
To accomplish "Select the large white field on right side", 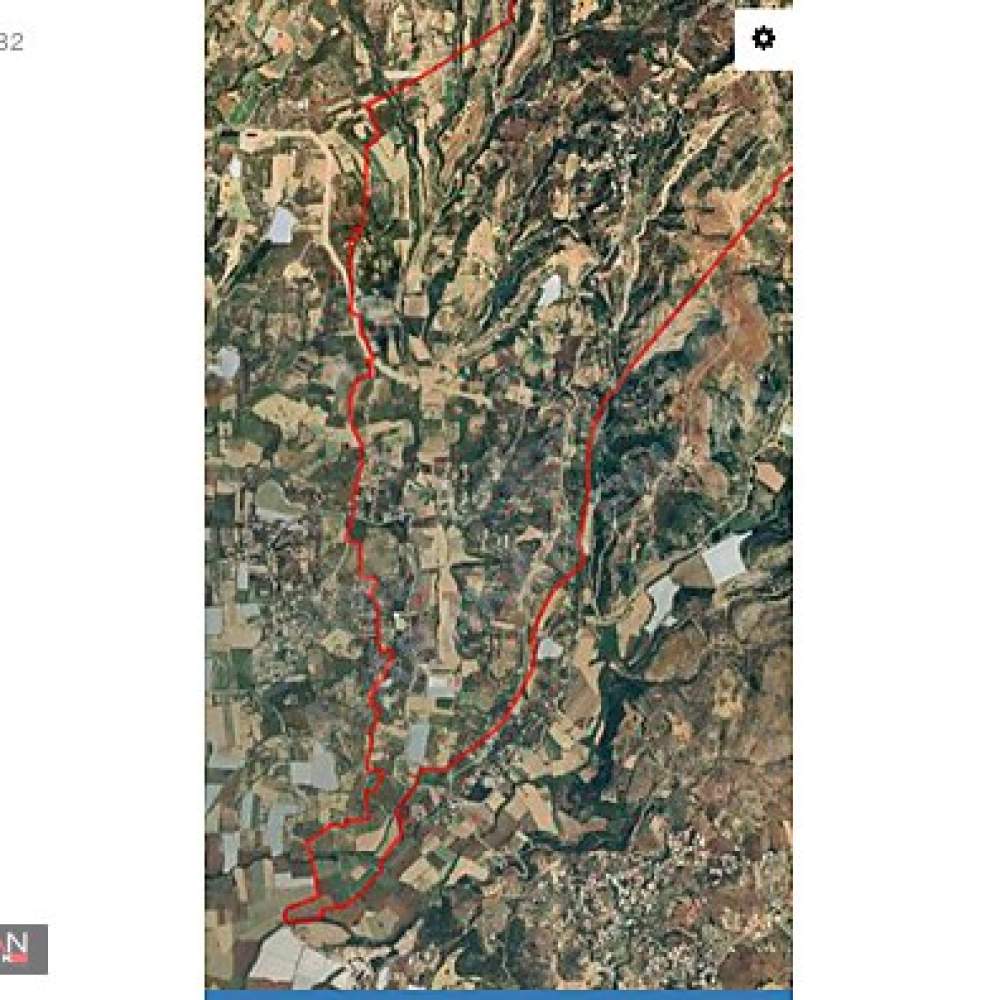I will (725, 557).
